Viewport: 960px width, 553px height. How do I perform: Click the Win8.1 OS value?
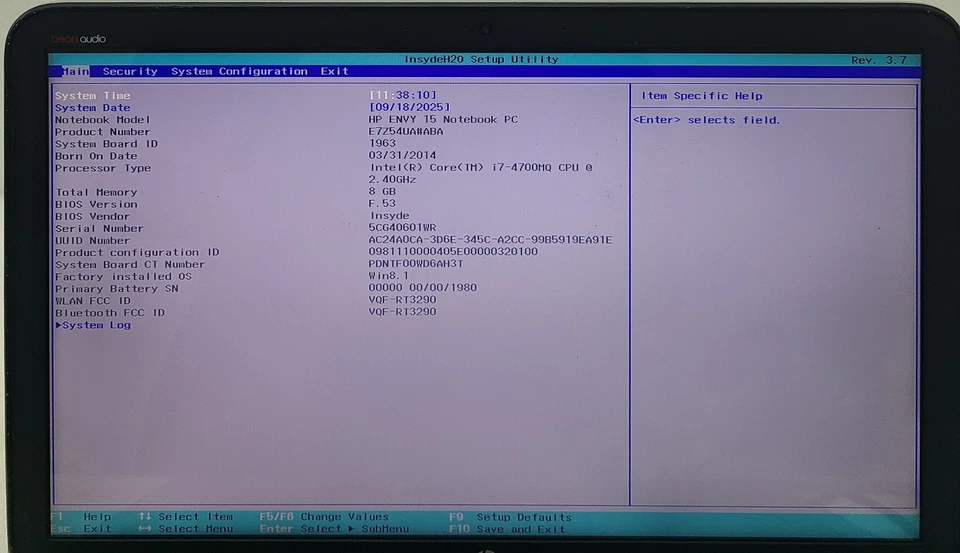click(389, 276)
